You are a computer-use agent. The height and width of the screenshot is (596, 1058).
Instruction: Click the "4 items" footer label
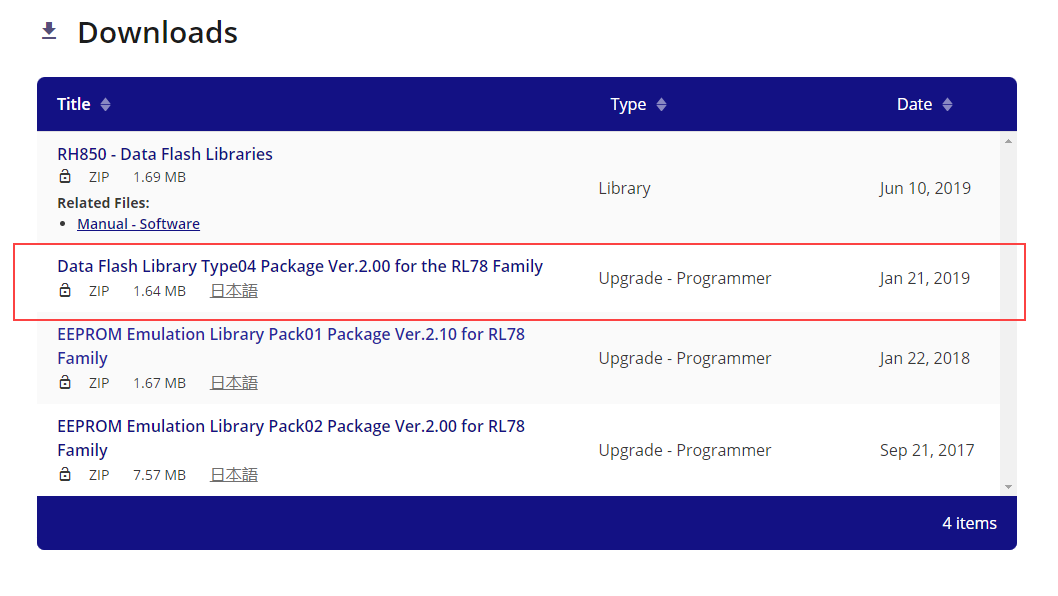(969, 523)
